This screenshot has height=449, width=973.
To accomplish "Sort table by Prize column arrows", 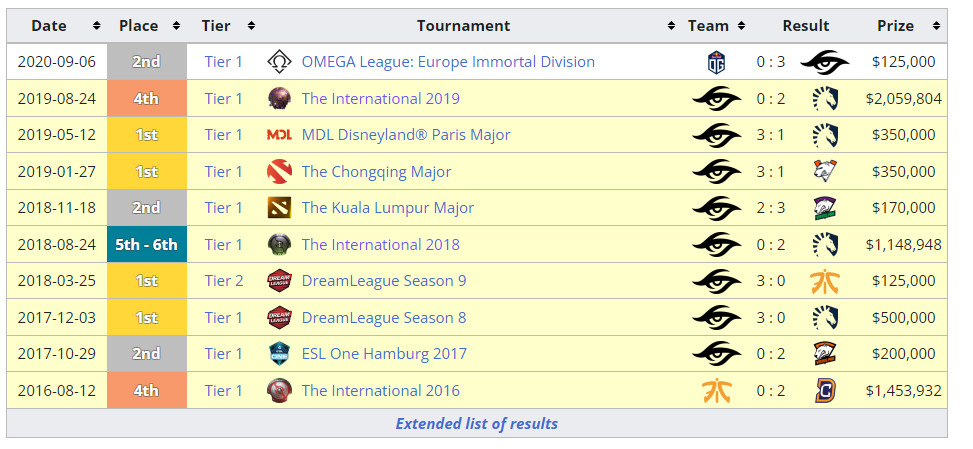I will (x=936, y=26).
